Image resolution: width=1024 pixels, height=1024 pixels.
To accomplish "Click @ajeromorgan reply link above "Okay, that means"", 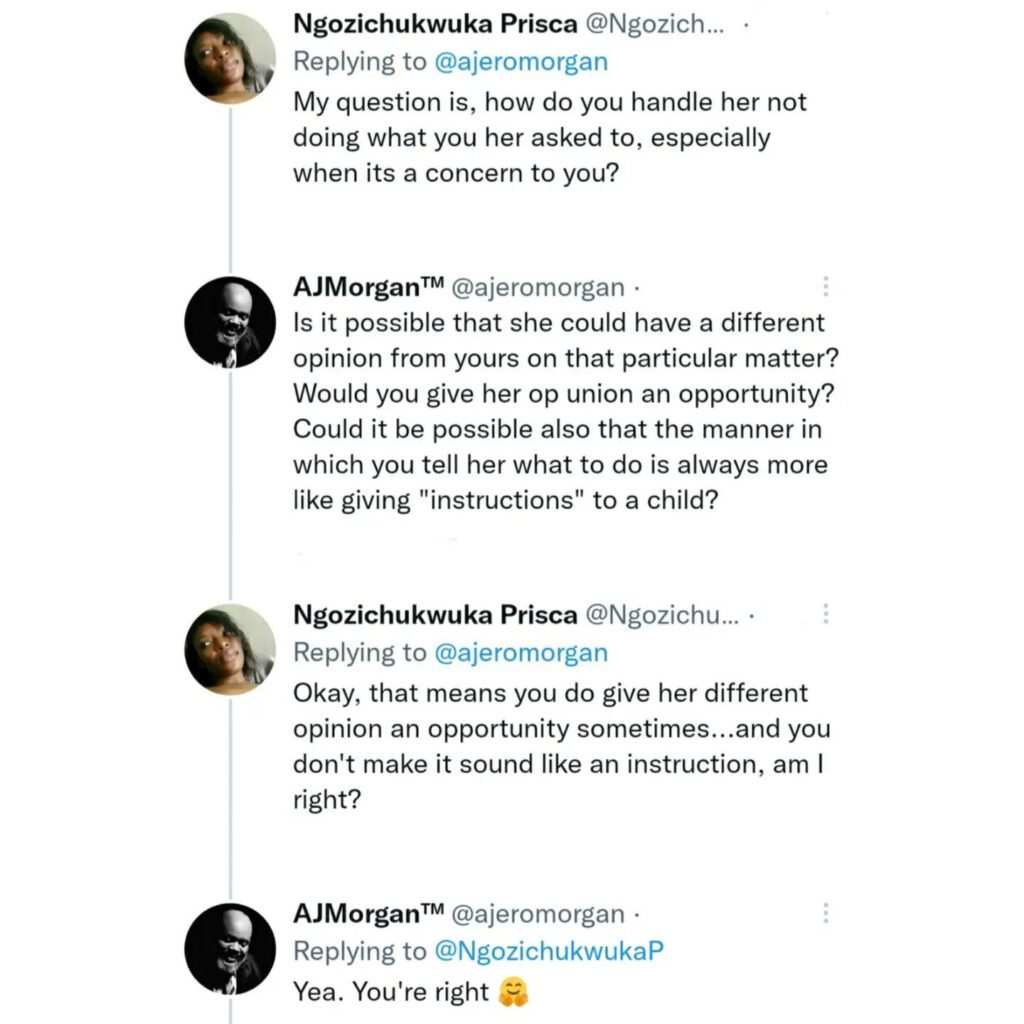I will tap(520, 653).
